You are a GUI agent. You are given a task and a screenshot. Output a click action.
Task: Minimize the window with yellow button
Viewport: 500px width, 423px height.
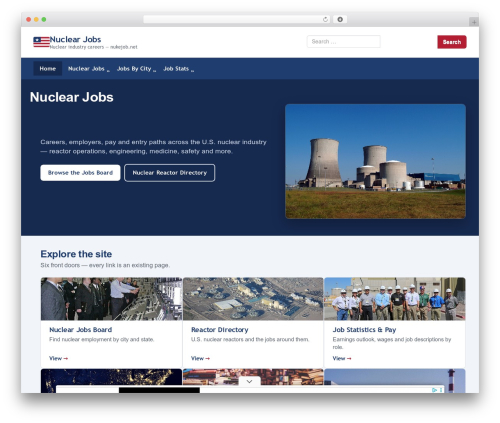pos(36,20)
